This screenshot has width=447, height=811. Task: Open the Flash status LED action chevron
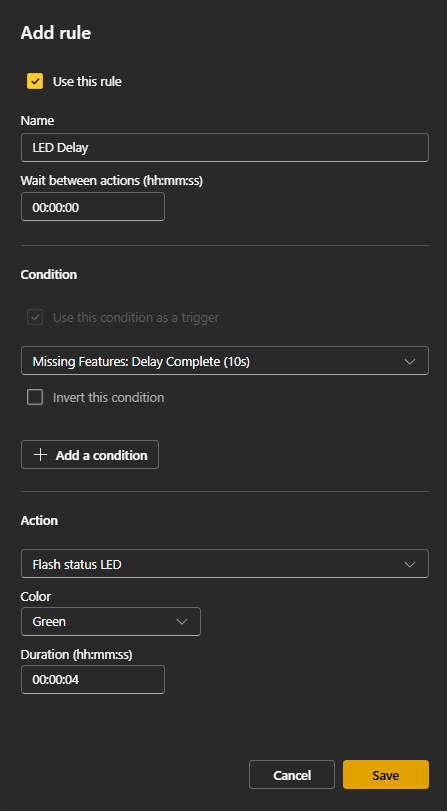pyautogui.click(x=410, y=564)
